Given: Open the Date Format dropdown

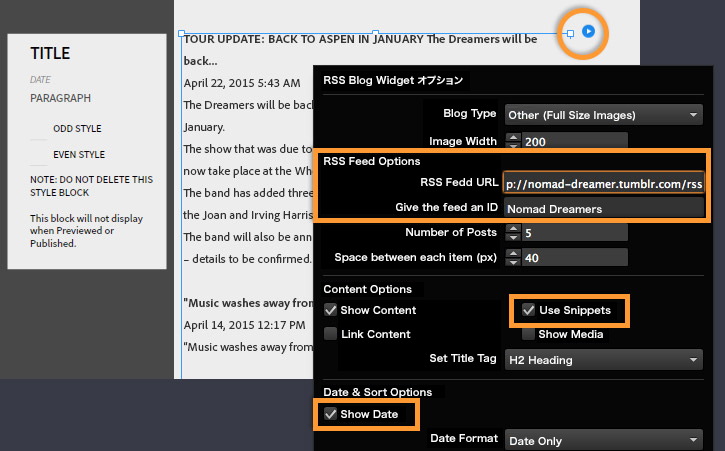Looking at the screenshot, I should click(x=603, y=440).
